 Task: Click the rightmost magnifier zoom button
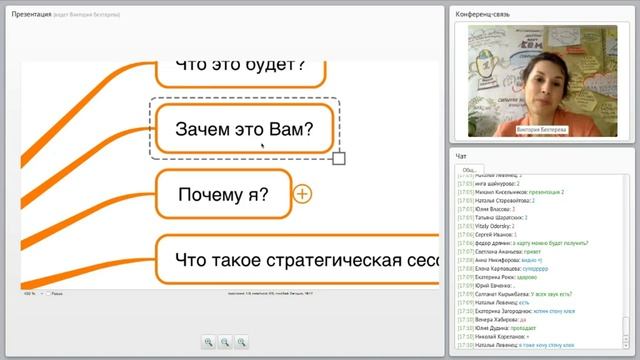click(242, 342)
